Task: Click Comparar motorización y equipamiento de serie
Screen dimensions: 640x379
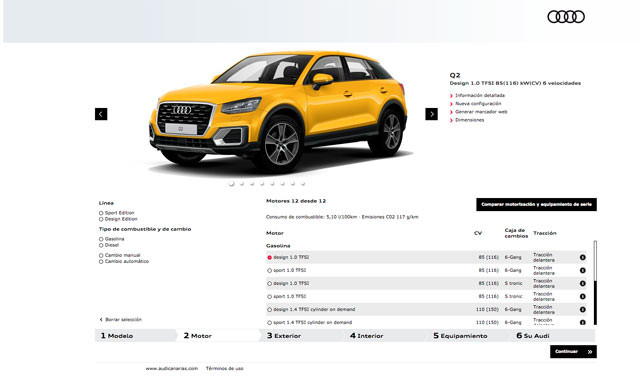Action: click(536, 204)
